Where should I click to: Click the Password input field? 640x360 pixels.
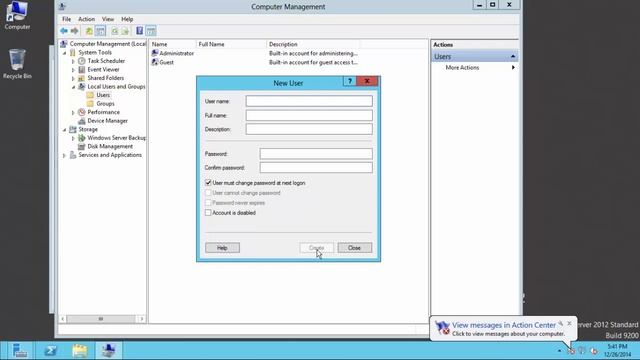point(316,153)
